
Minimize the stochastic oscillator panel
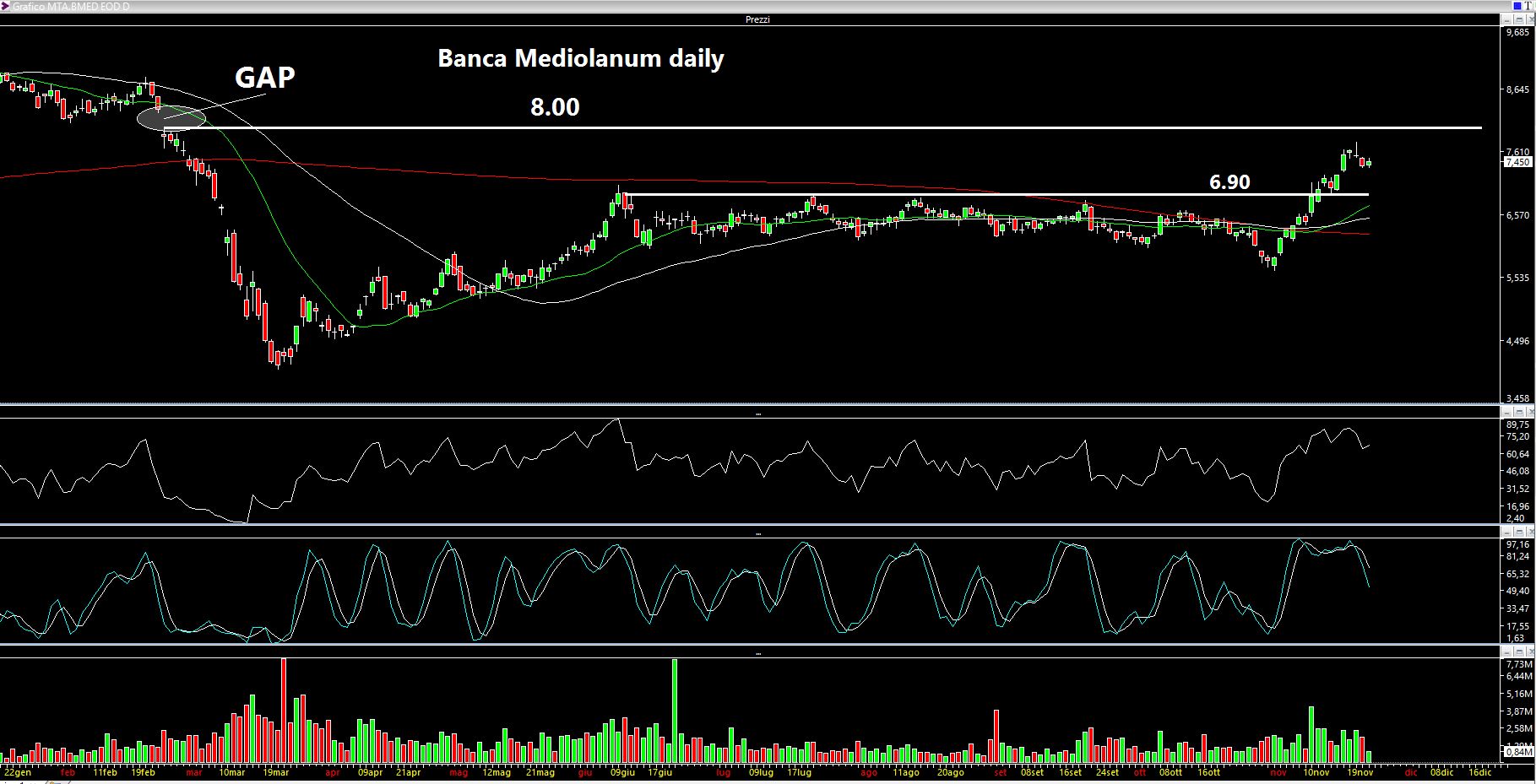(x=1506, y=532)
